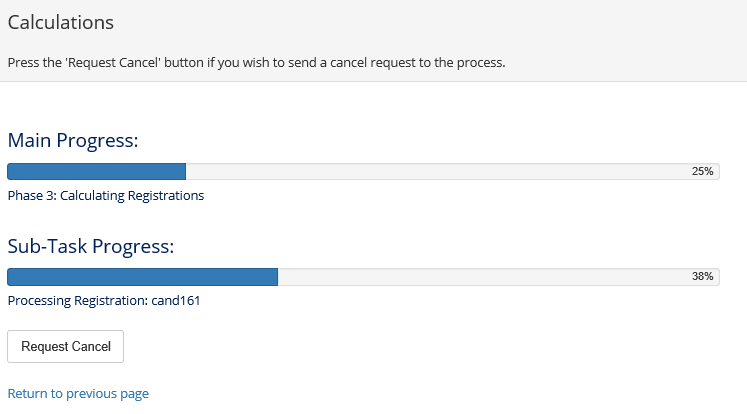Screen dimensions: 747x414
Task: Click the 'Phase 3: Calculating Registrations' status text
Action: pos(105,196)
